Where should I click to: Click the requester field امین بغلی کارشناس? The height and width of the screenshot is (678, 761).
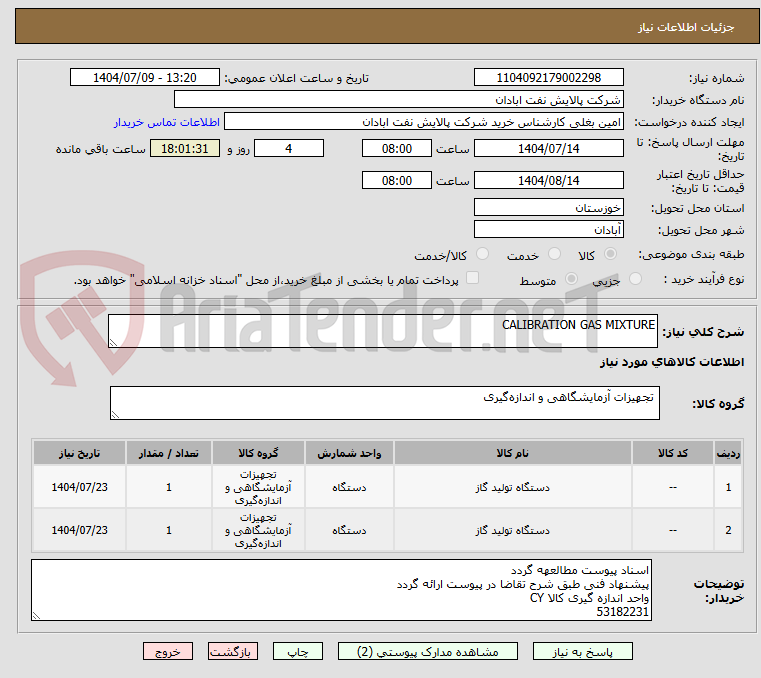pos(424,122)
